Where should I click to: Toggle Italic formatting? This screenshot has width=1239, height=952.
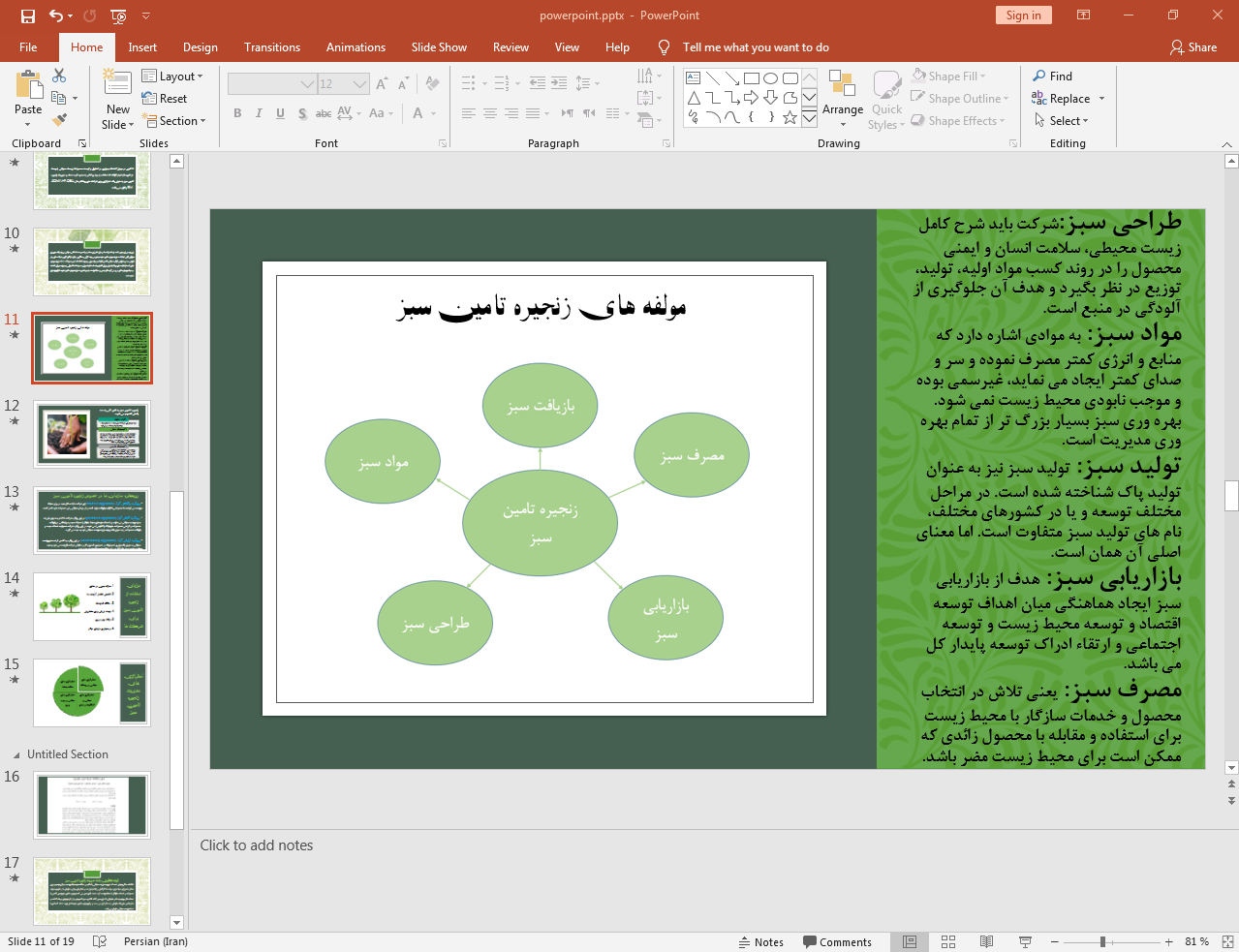[259, 113]
